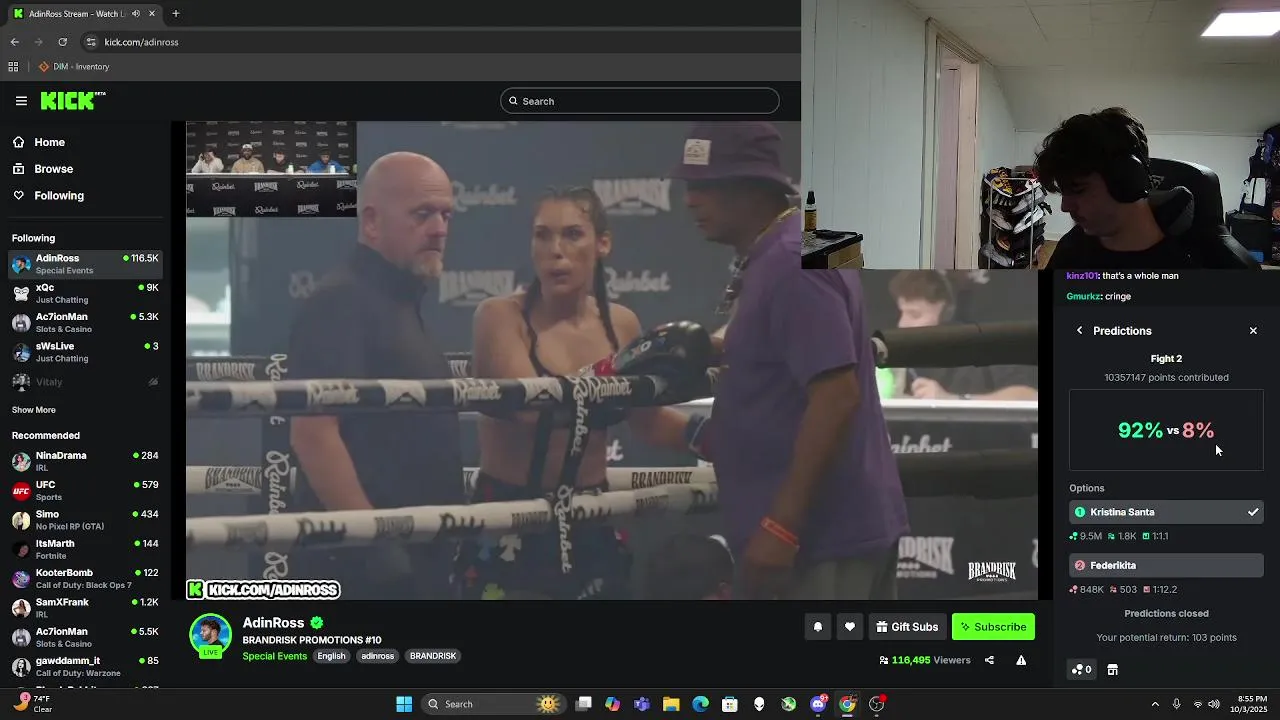
Task: Open File Explorer from taskbar
Action: click(x=671, y=704)
